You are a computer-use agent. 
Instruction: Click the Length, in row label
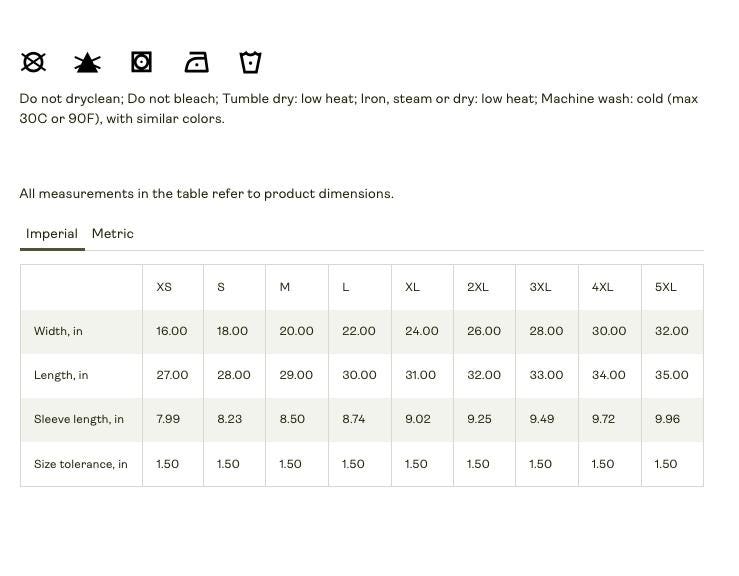tap(61, 375)
